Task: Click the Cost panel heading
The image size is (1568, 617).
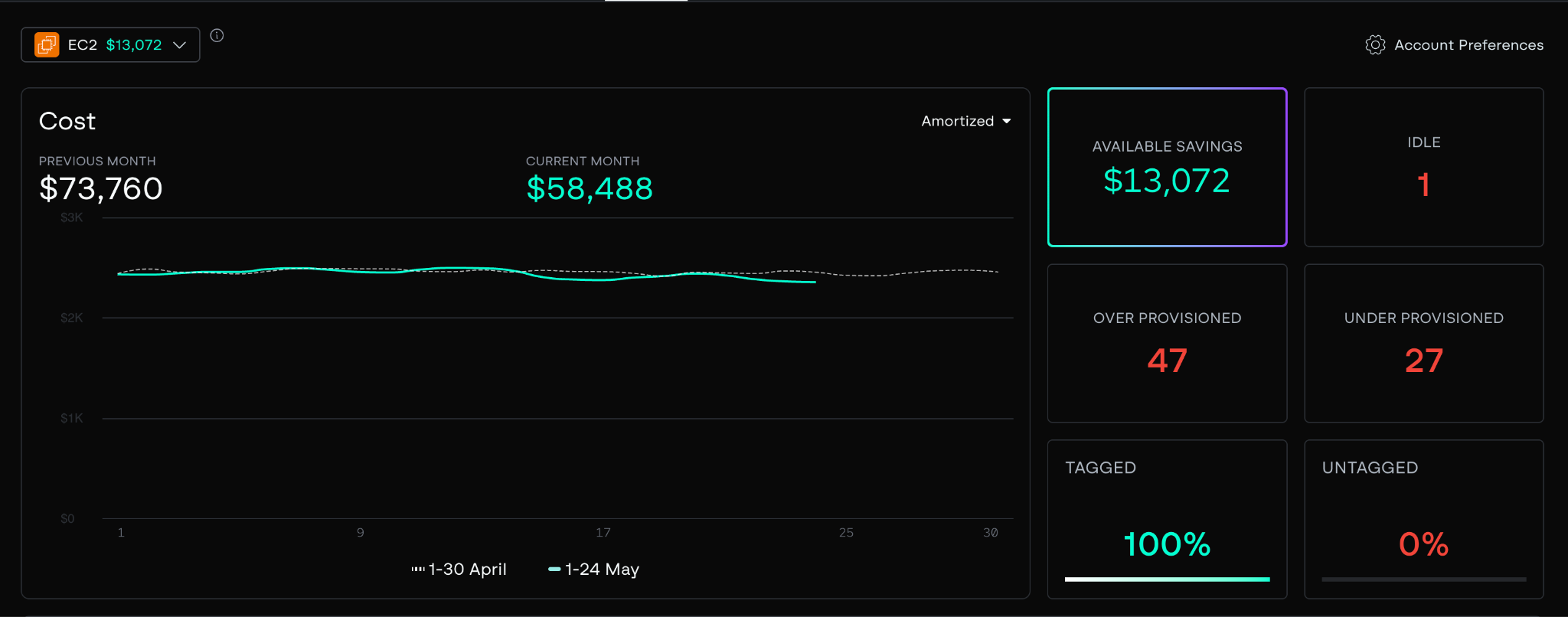Action: point(67,121)
